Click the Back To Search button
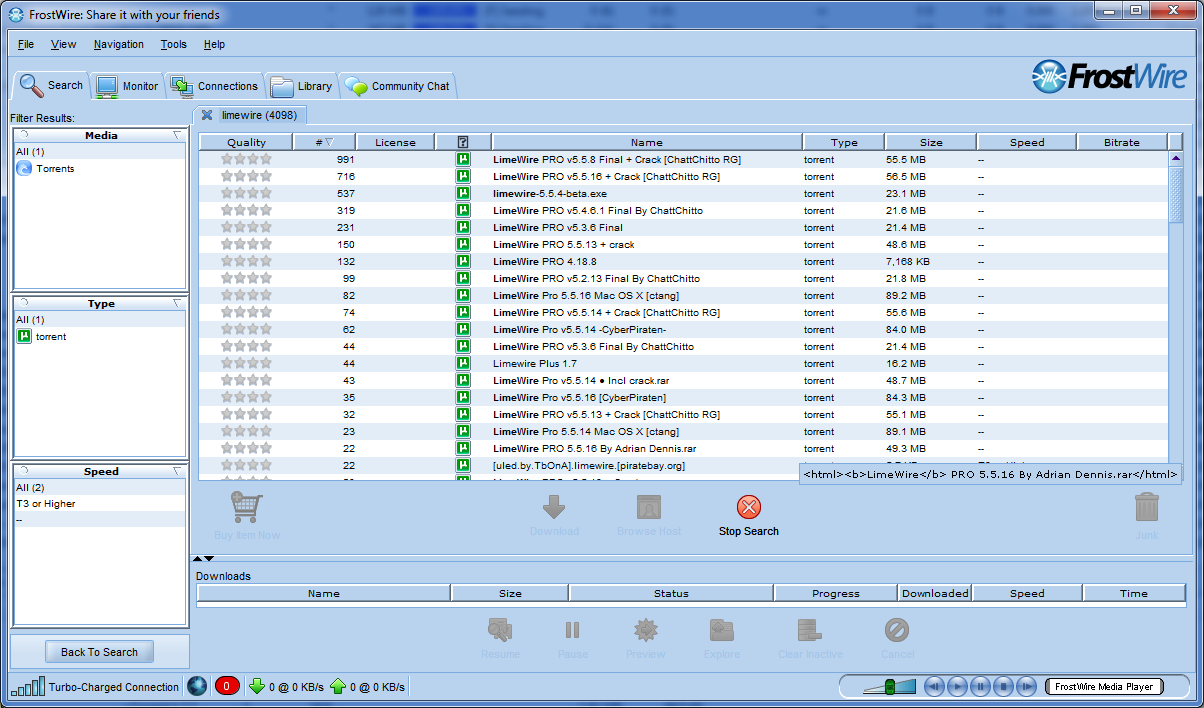 pos(99,652)
